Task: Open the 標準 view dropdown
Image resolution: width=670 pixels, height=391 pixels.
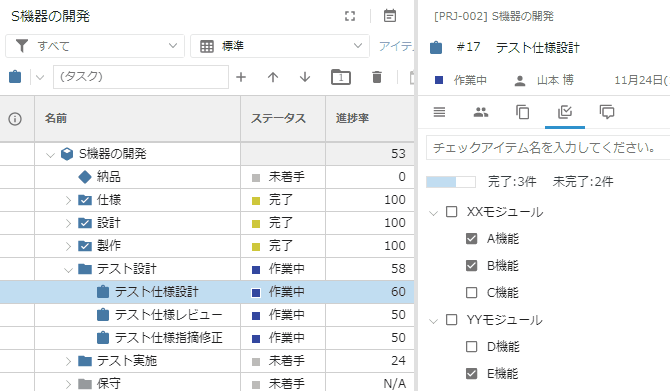Action: tap(280, 46)
